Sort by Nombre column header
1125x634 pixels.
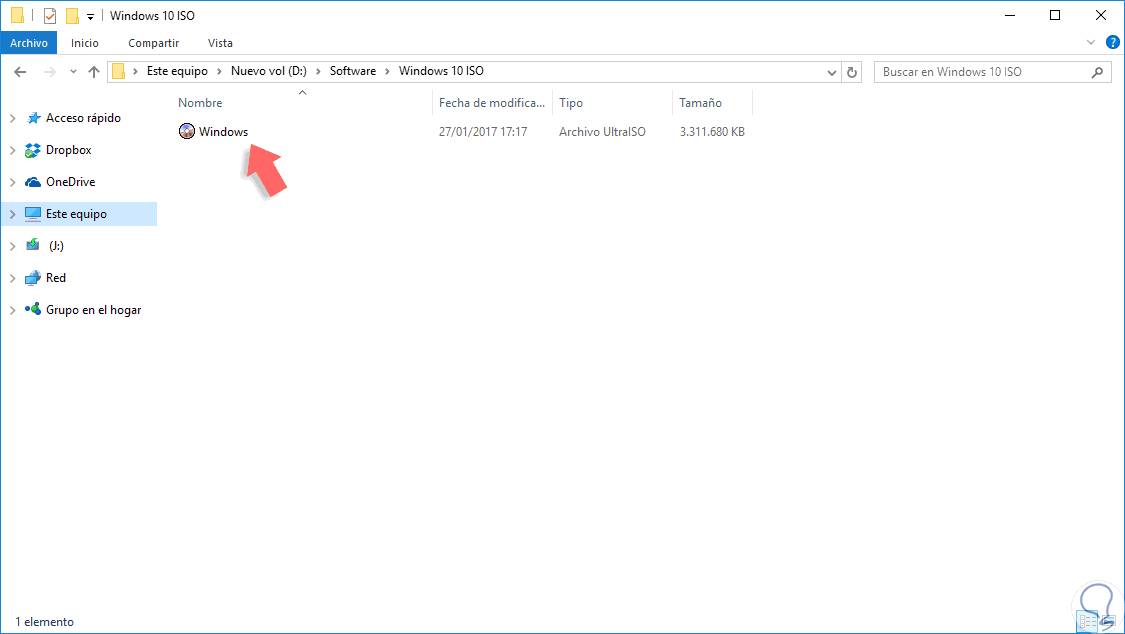pyautogui.click(x=200, y=103)
